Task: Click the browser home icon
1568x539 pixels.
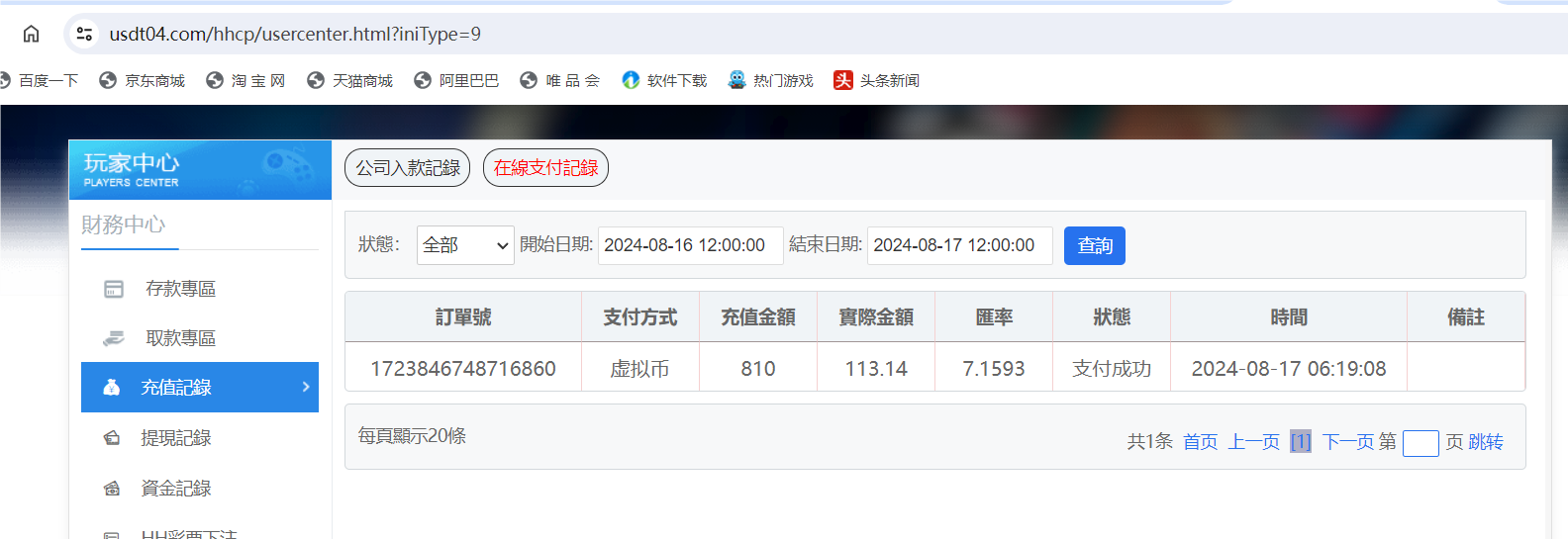Action: (x=32, y=34)
